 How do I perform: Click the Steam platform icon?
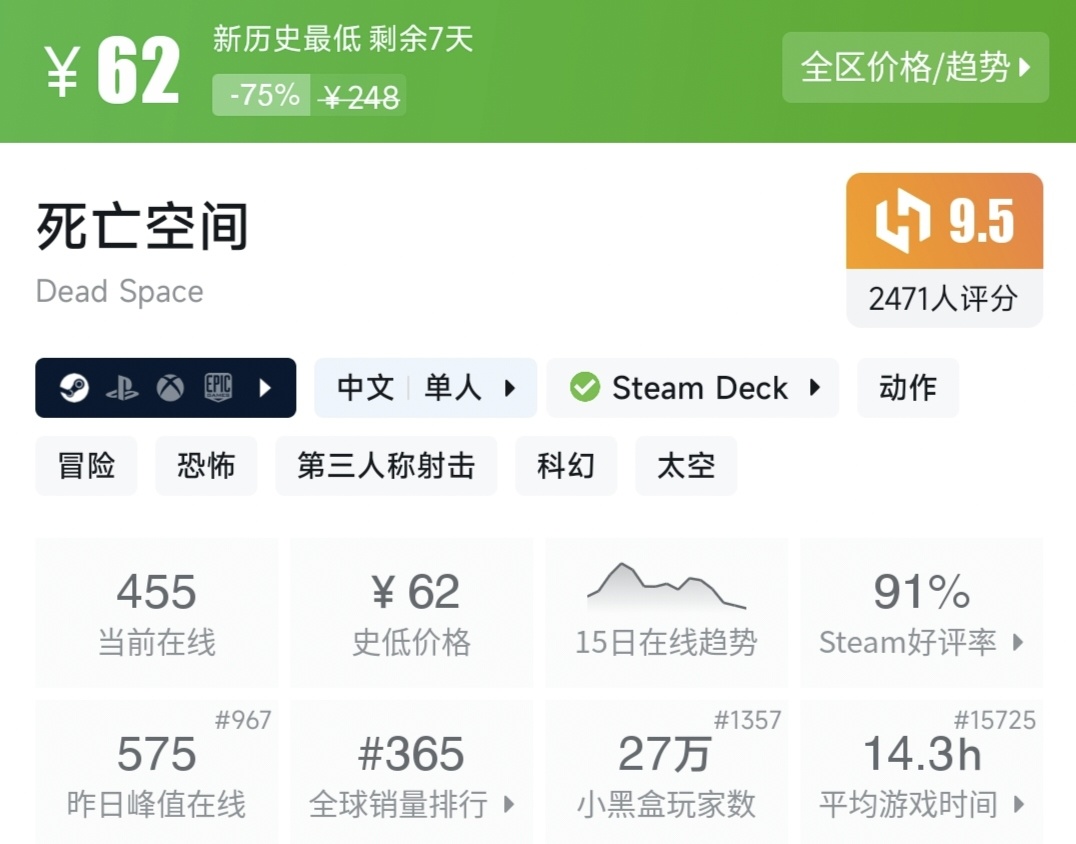coord(74,388)
